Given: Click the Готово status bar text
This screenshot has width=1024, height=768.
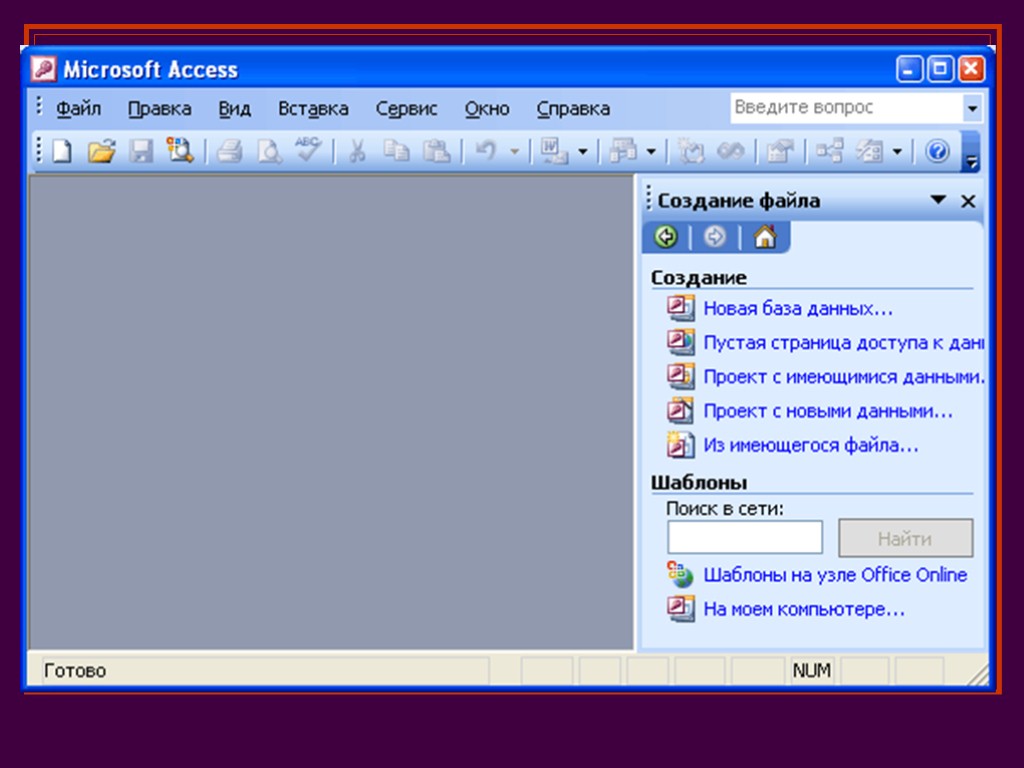Looking at the screenshot, I should pos(75,671).
